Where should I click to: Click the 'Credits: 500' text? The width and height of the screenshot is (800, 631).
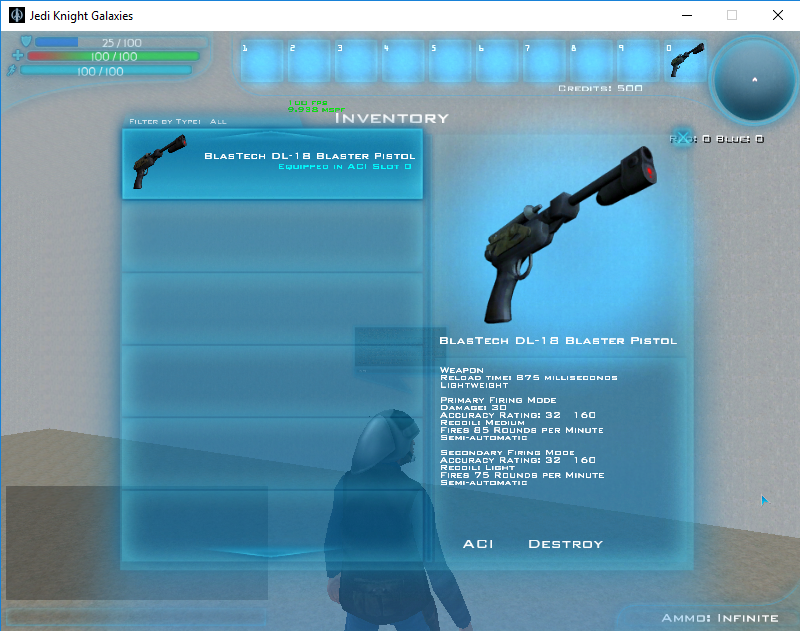click(x=600, y=88)
